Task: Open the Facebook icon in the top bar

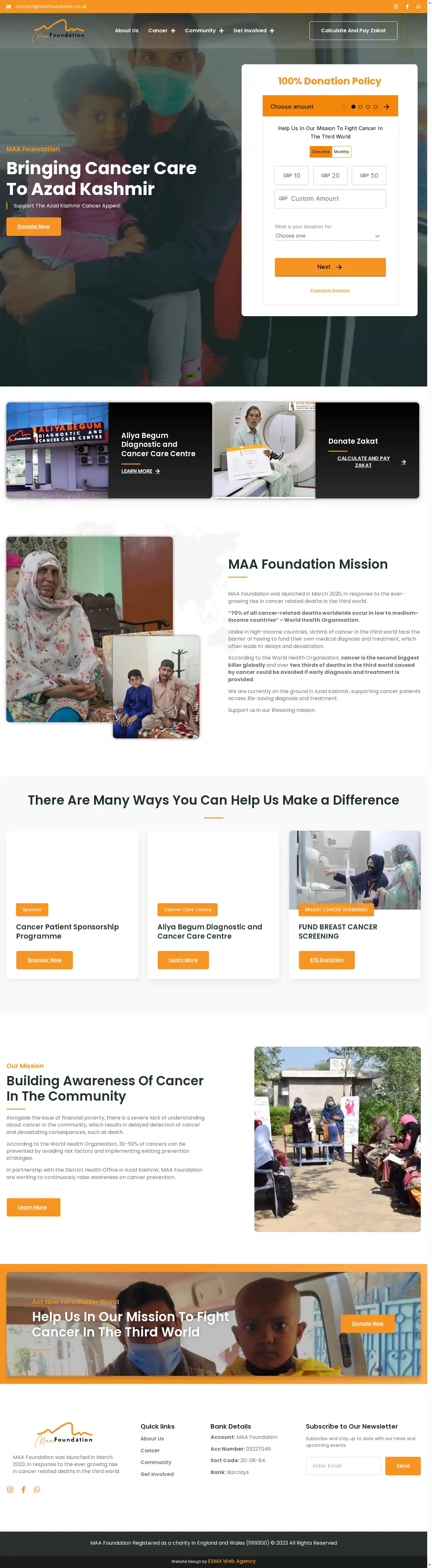Action: (407, 7)
